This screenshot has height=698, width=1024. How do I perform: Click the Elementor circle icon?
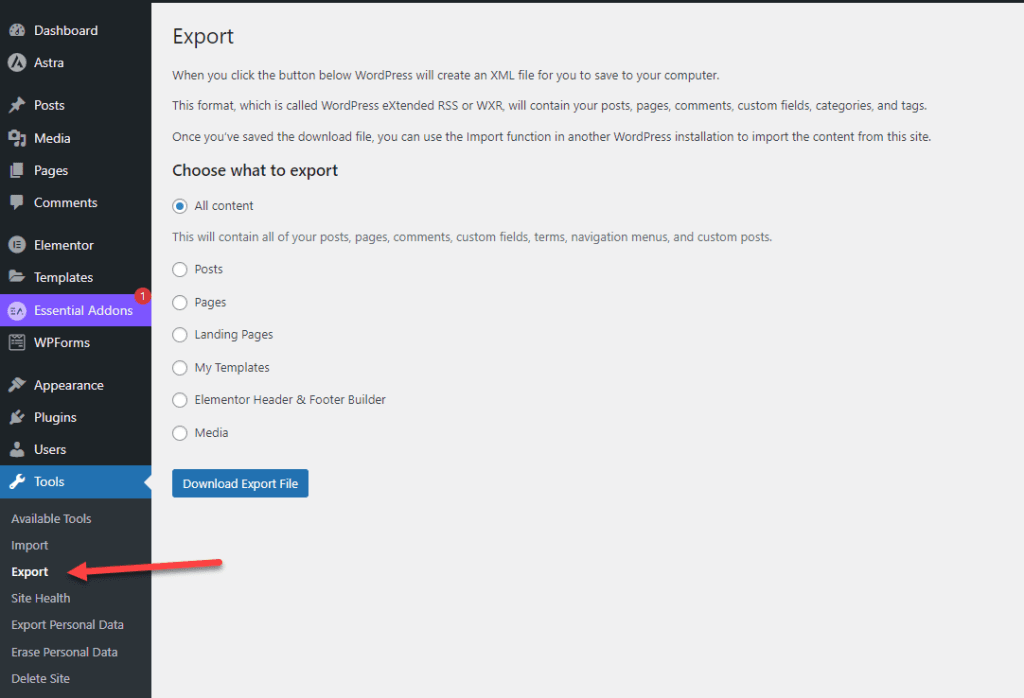[x=17, y=245]
